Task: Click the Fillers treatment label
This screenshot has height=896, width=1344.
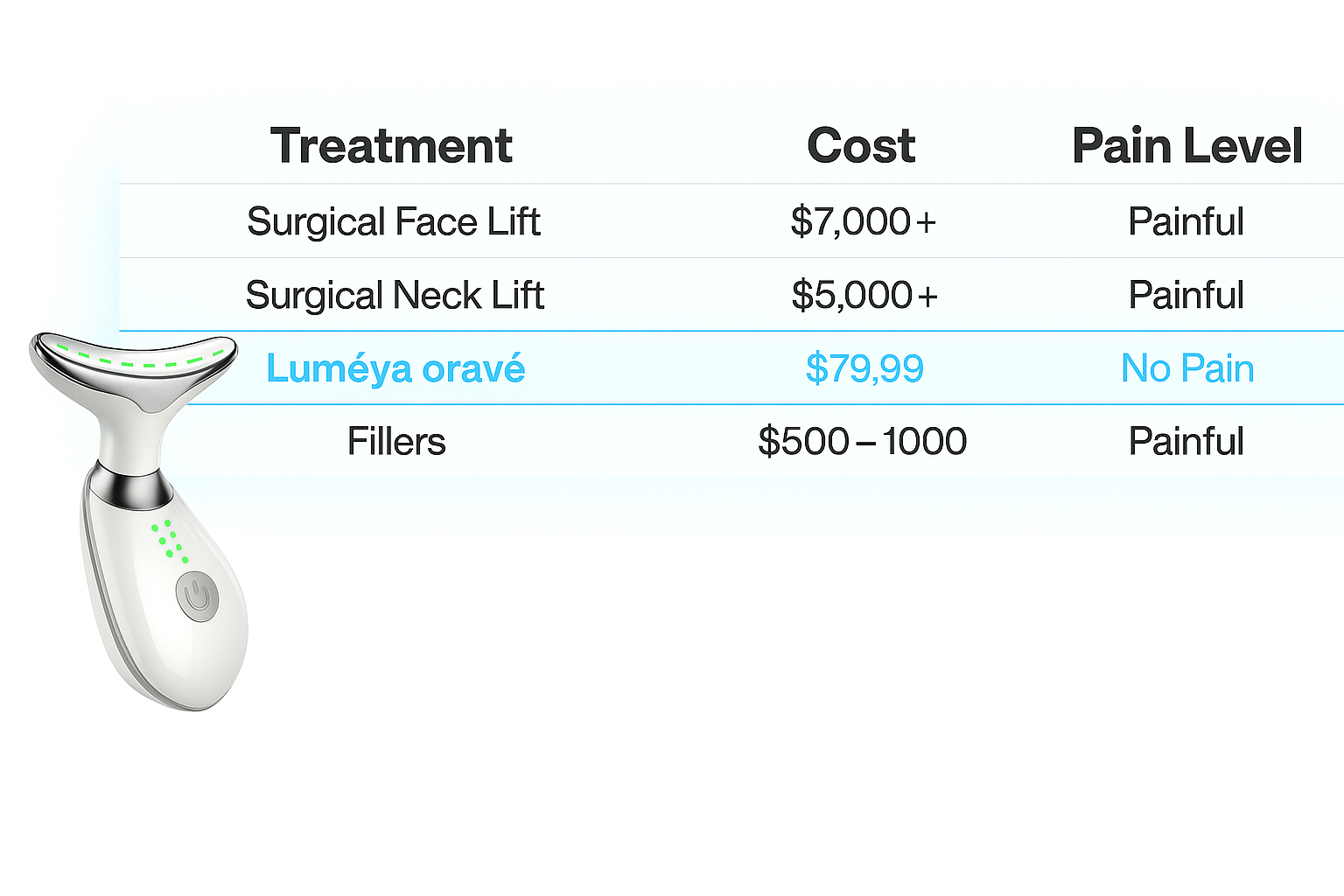Action: click(396, 441)
